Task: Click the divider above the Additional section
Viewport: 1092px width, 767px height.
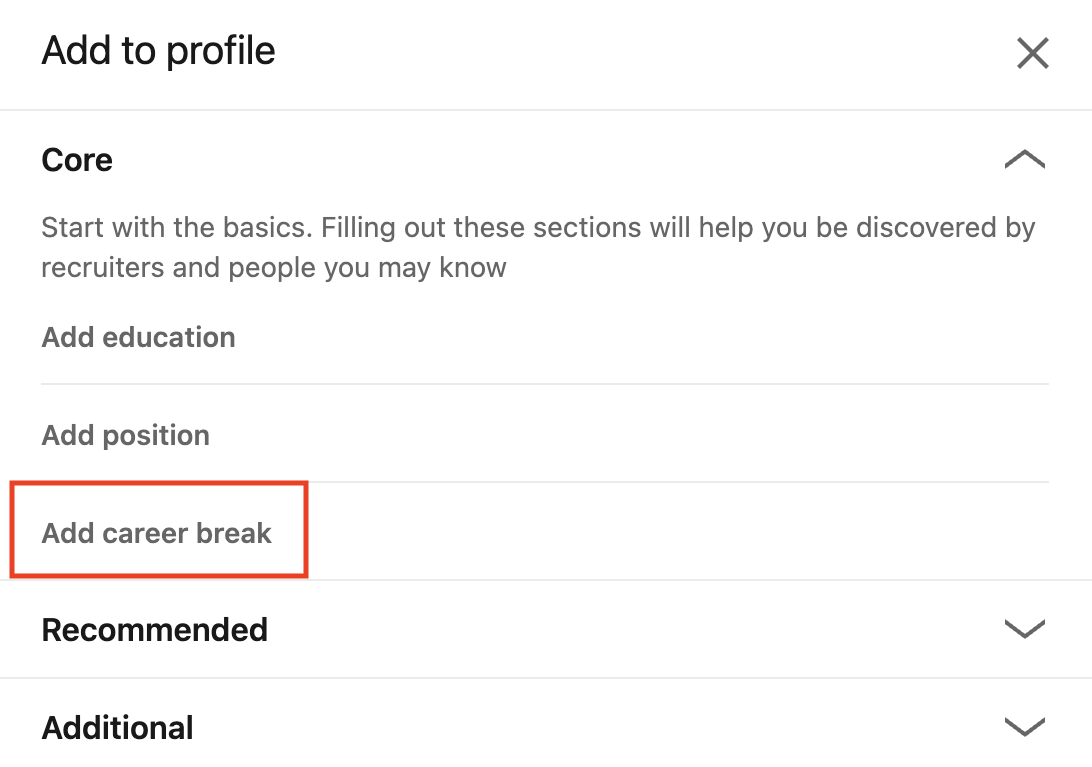Action: (546, 678)
